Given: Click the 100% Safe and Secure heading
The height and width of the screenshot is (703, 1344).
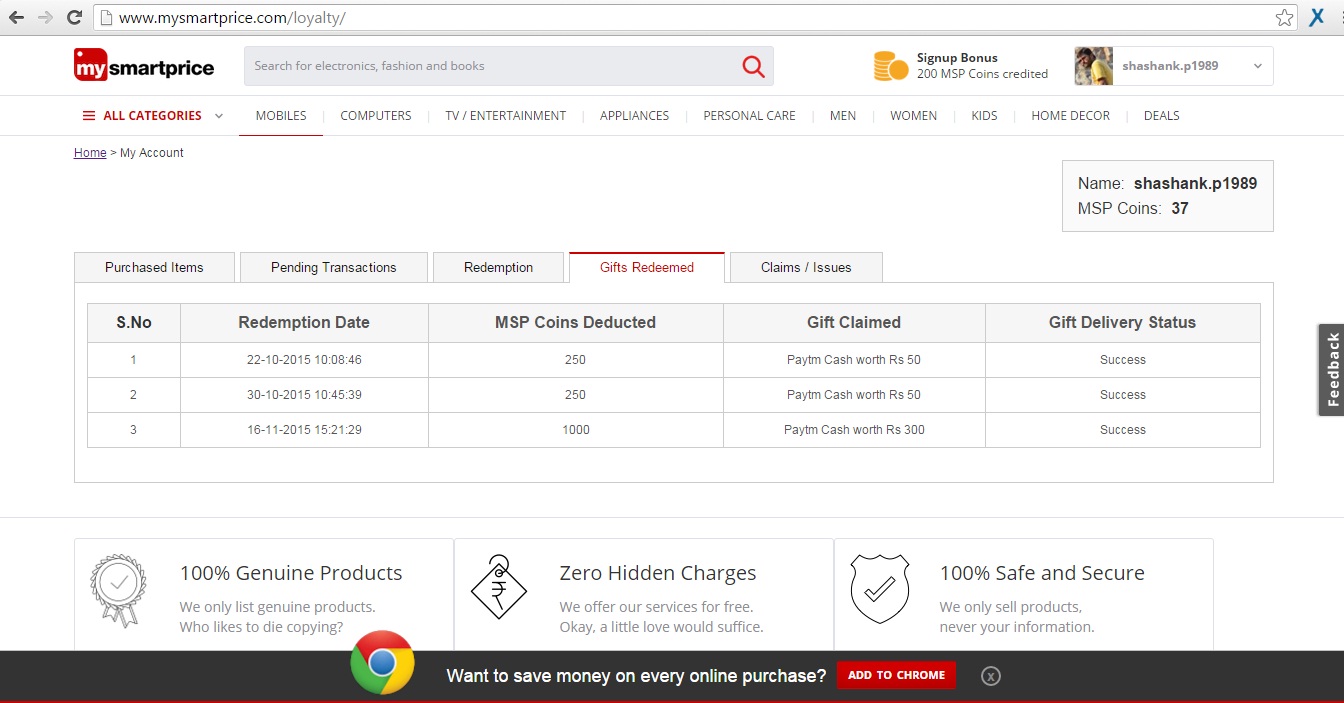Looking at the screenshot, I should tap(1042, 573).
